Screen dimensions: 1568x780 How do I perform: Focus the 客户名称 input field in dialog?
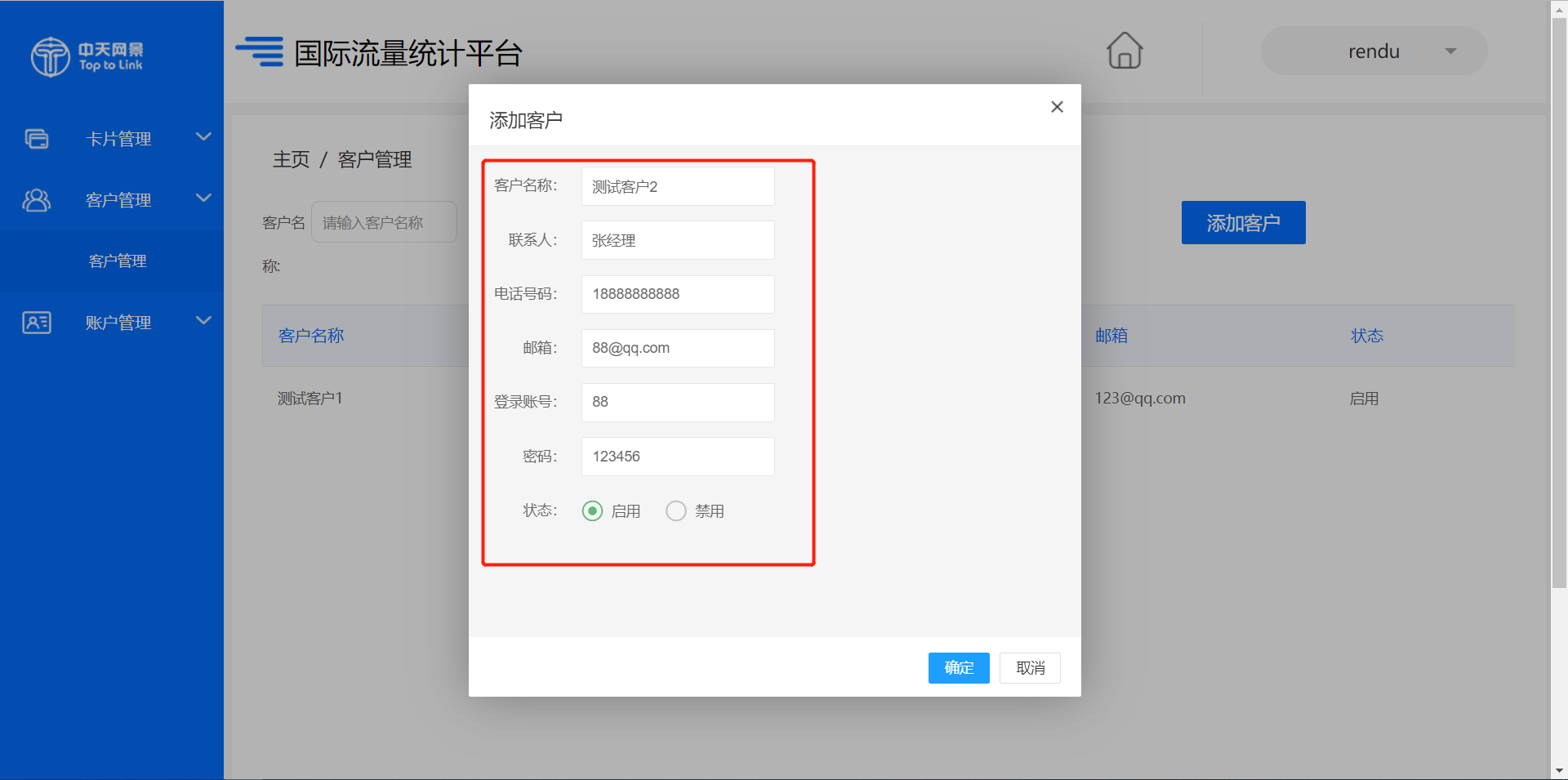point(678,187)
